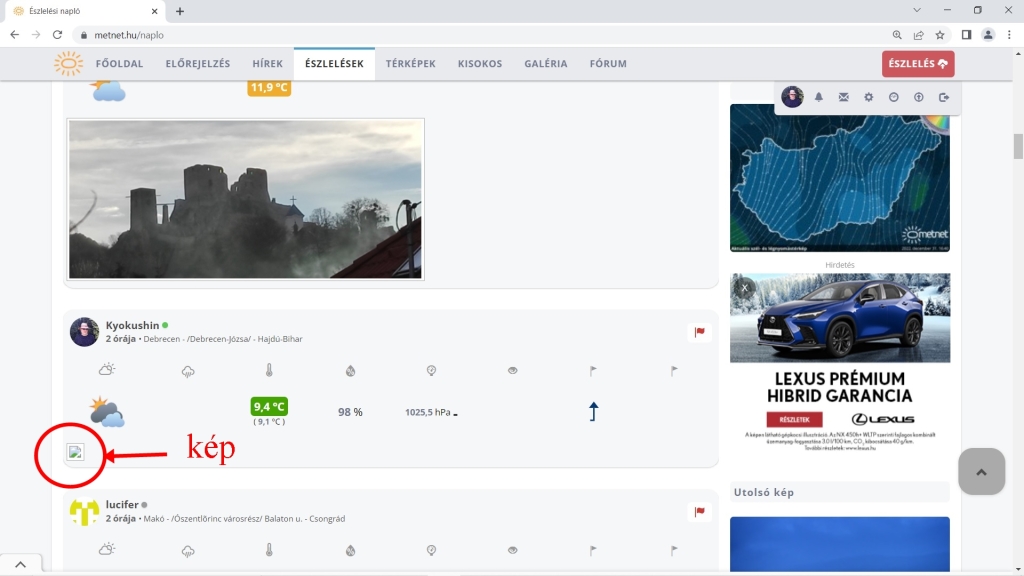
Task: Bookmark this page with the star icon
Action: (x=940, y=34)
